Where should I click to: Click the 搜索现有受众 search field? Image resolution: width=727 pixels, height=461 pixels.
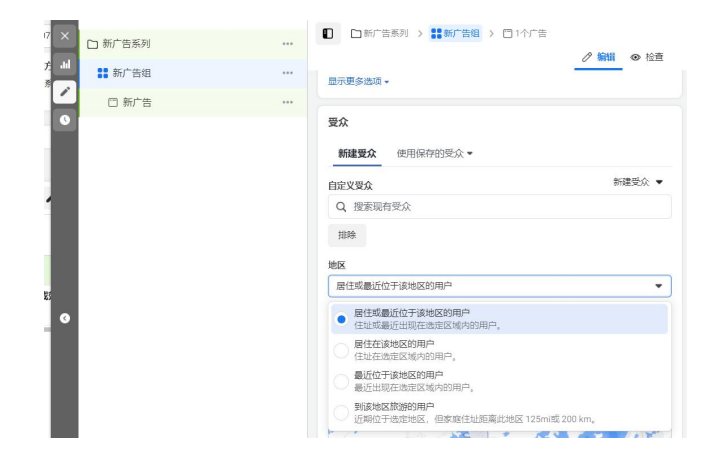(500, 207)
